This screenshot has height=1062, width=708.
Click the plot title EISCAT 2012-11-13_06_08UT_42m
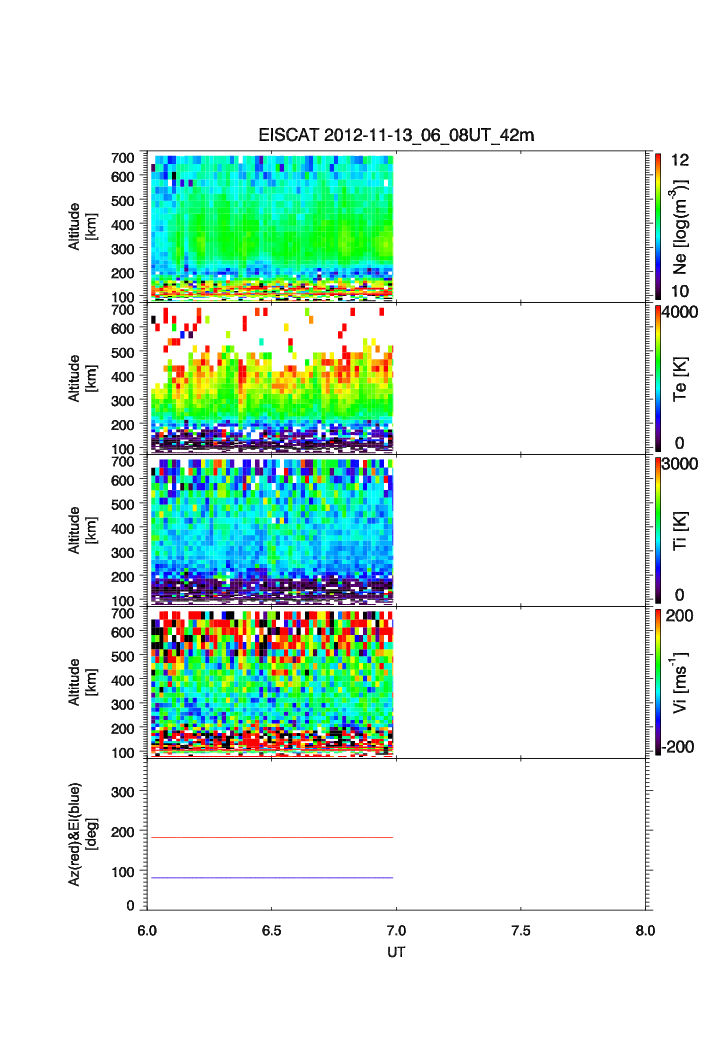click(396, 136)
